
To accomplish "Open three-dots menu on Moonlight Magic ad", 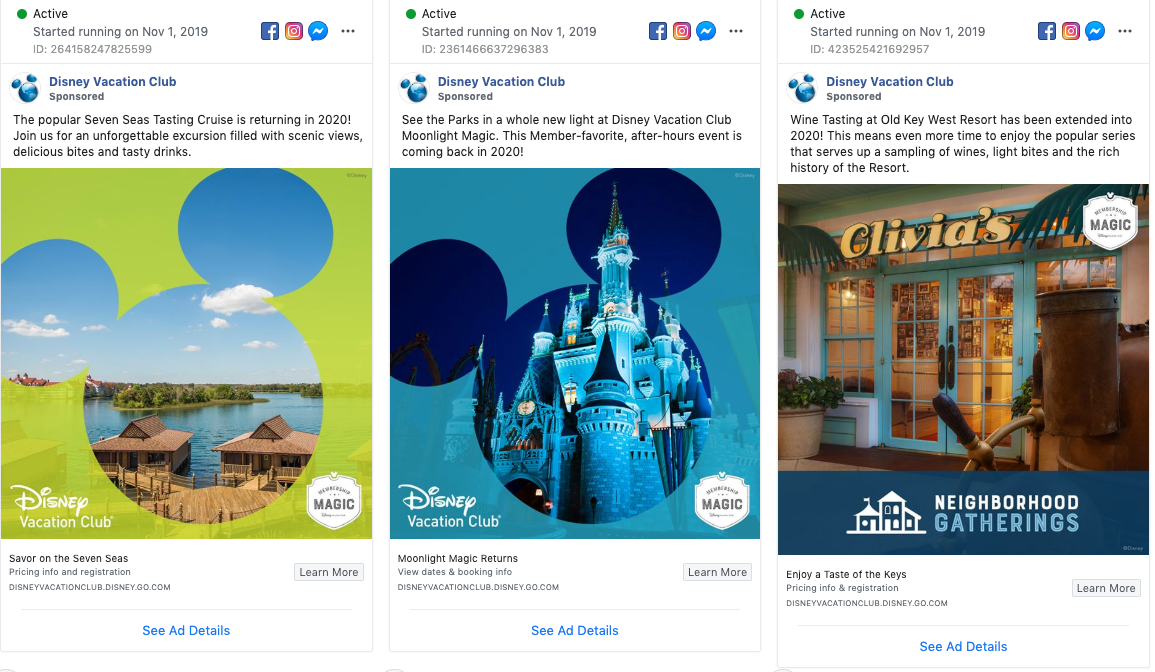I will click(736, 32).
